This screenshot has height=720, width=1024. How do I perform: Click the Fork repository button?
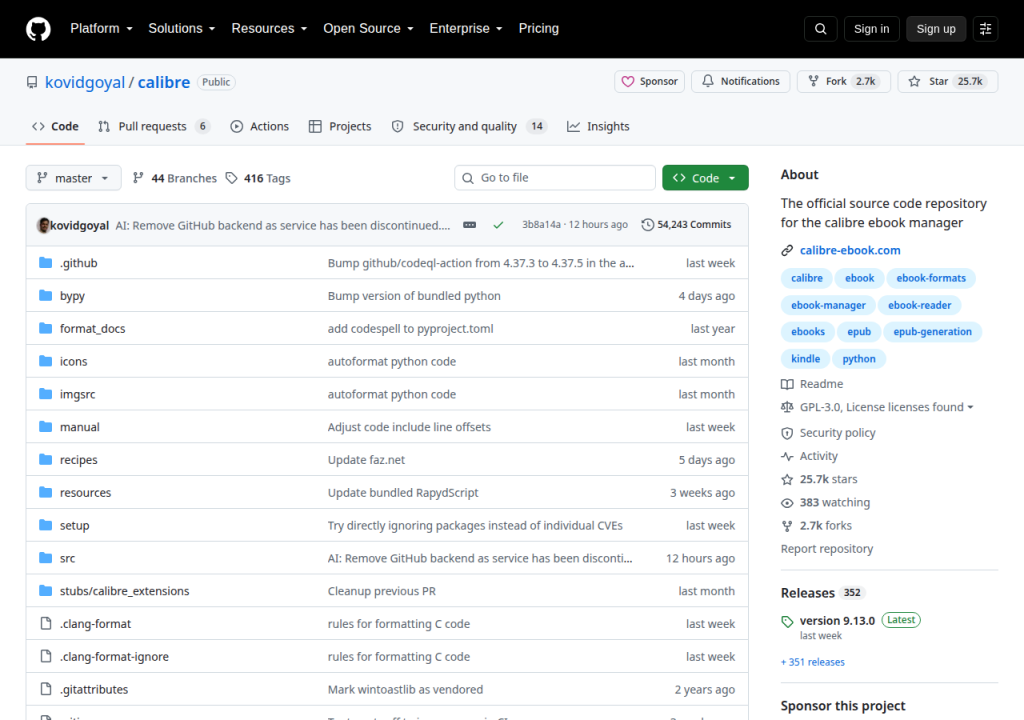[x=843, y=82]
